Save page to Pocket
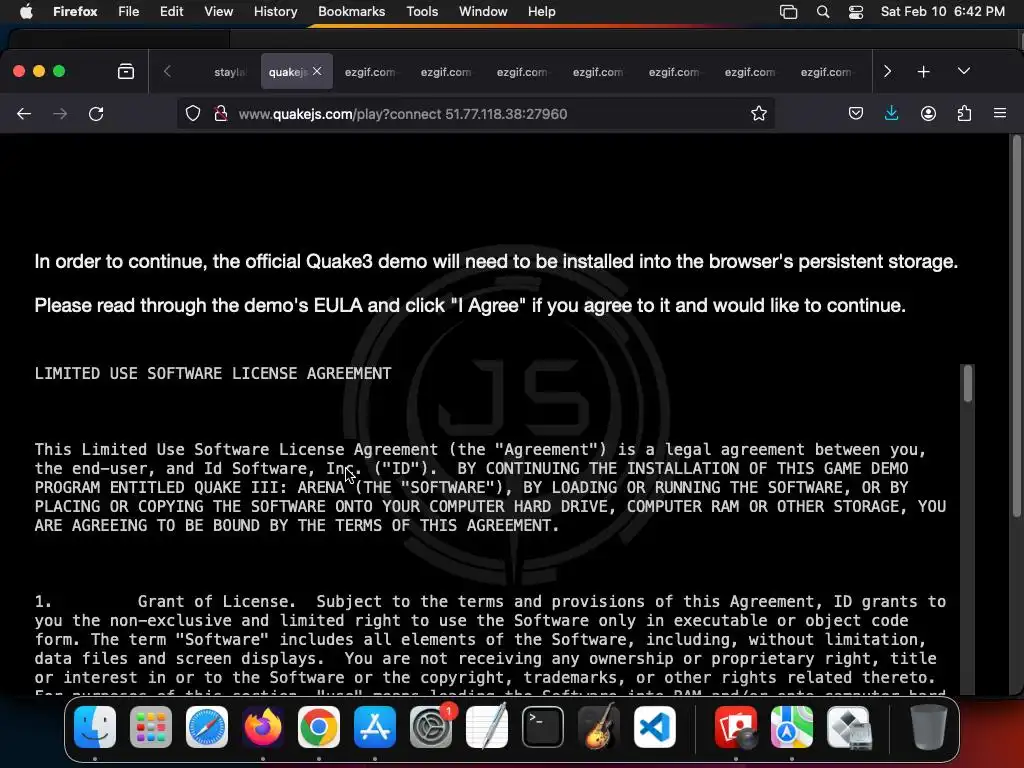 [856, 114]
